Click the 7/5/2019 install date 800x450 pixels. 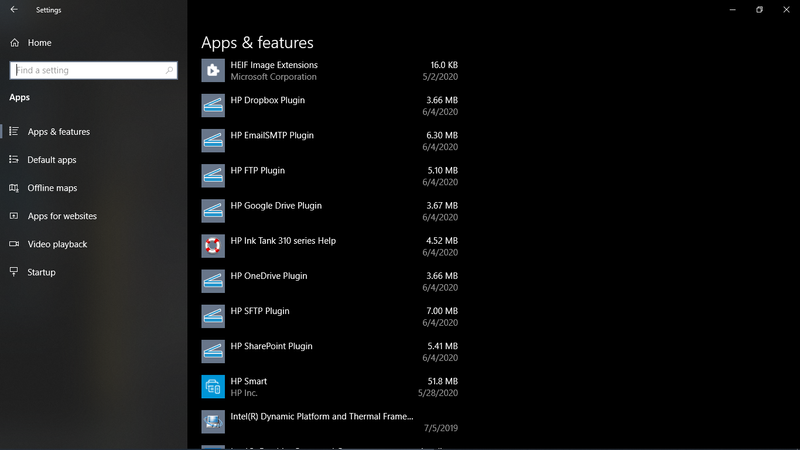click(x=441, y=428)
